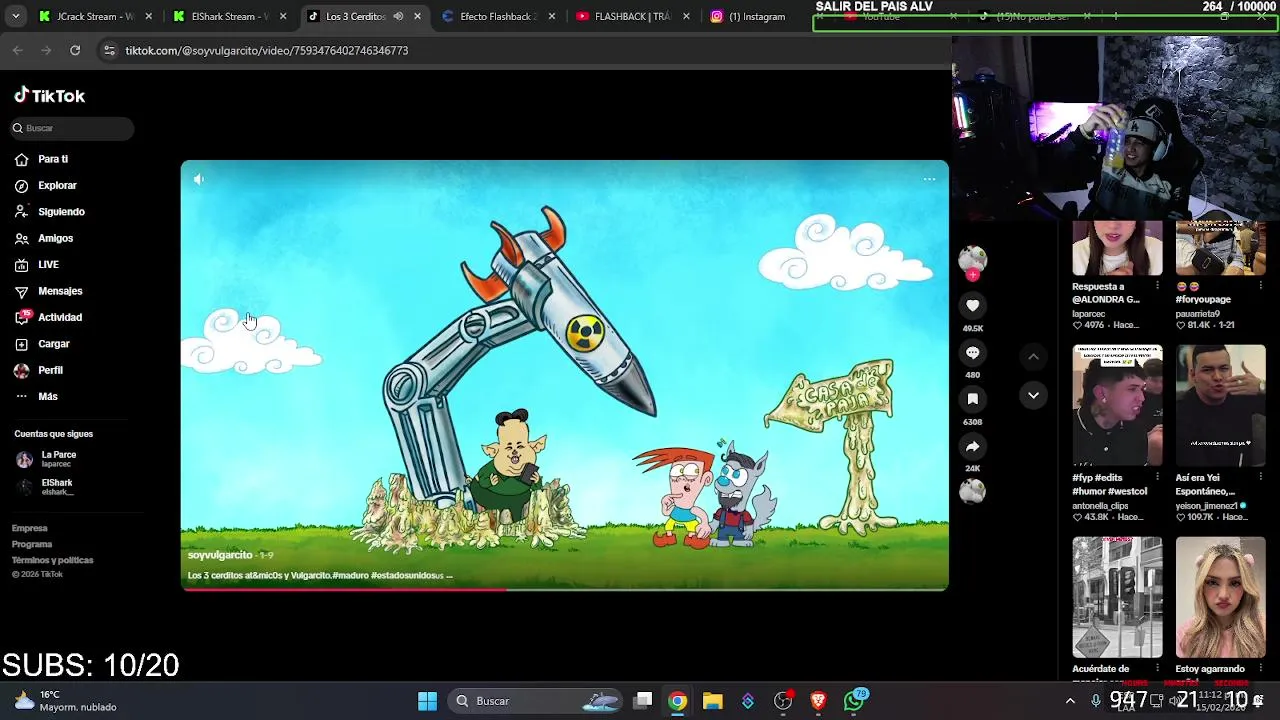Open the Windows Start menu

coord(427,701)
